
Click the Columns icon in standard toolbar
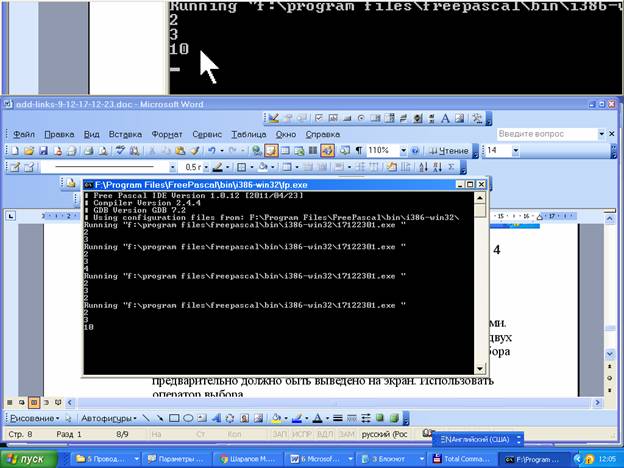click(x=313, y=151)
